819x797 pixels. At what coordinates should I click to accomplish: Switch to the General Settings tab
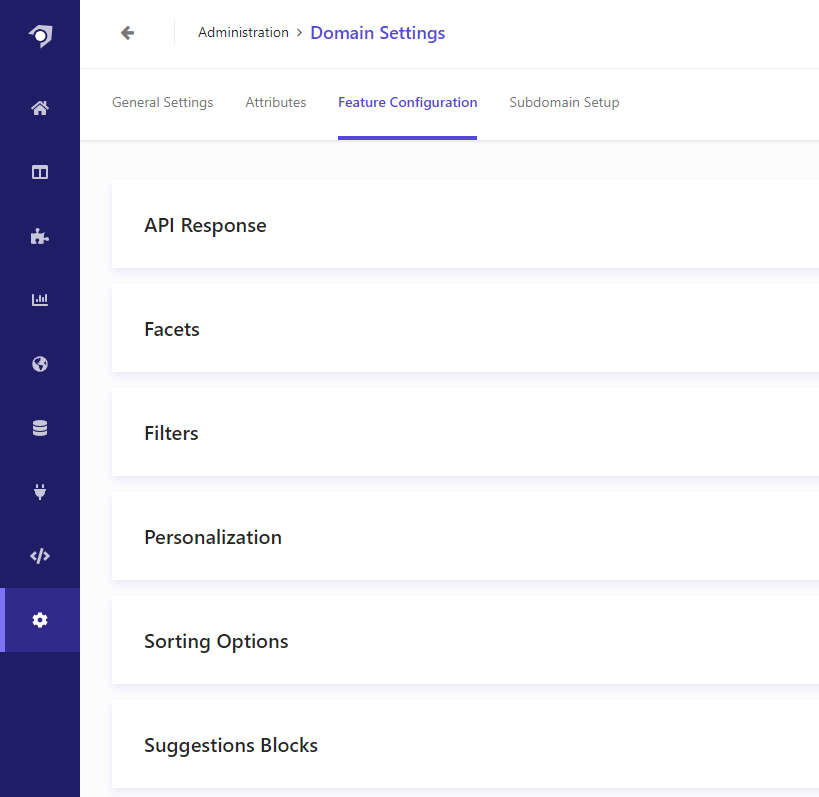click(162, 102)
